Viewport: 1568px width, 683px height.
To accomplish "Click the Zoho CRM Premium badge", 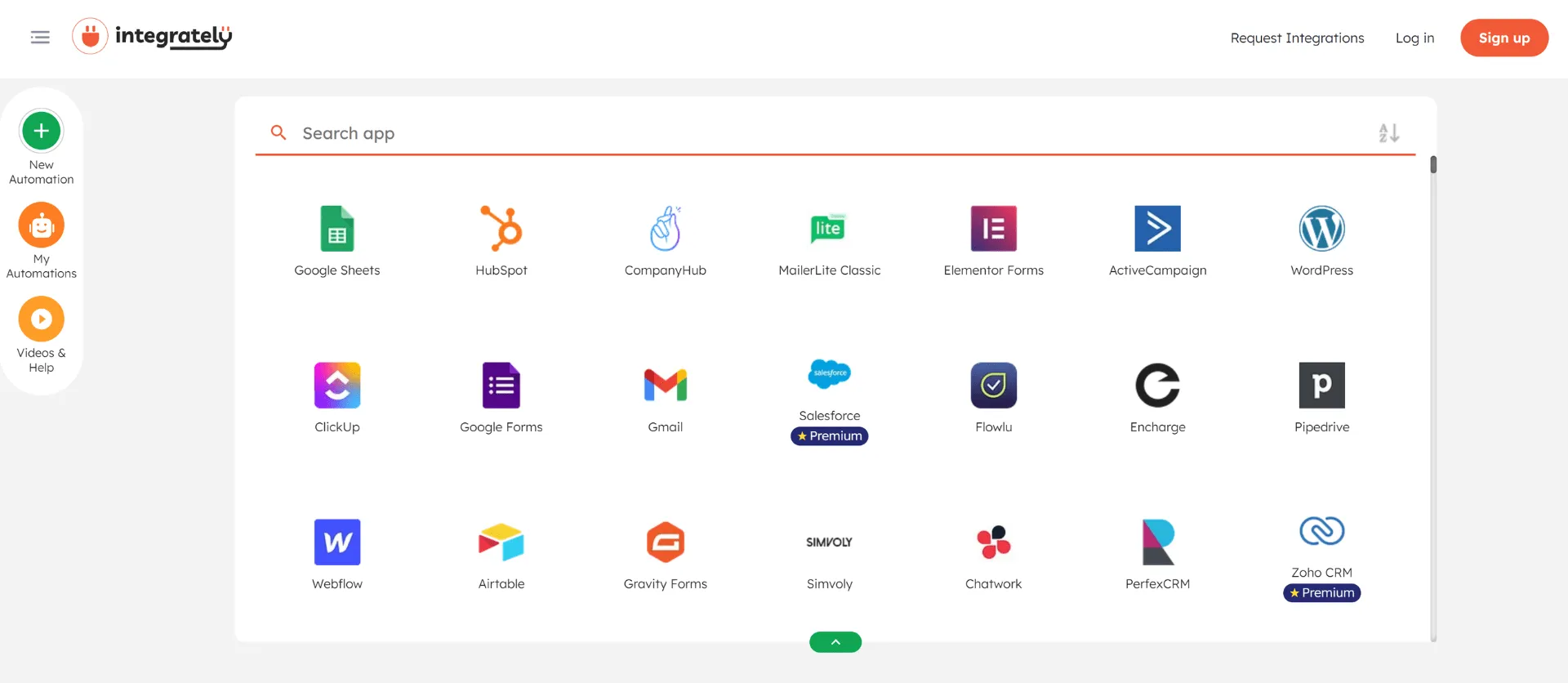I will (1322, 593).
